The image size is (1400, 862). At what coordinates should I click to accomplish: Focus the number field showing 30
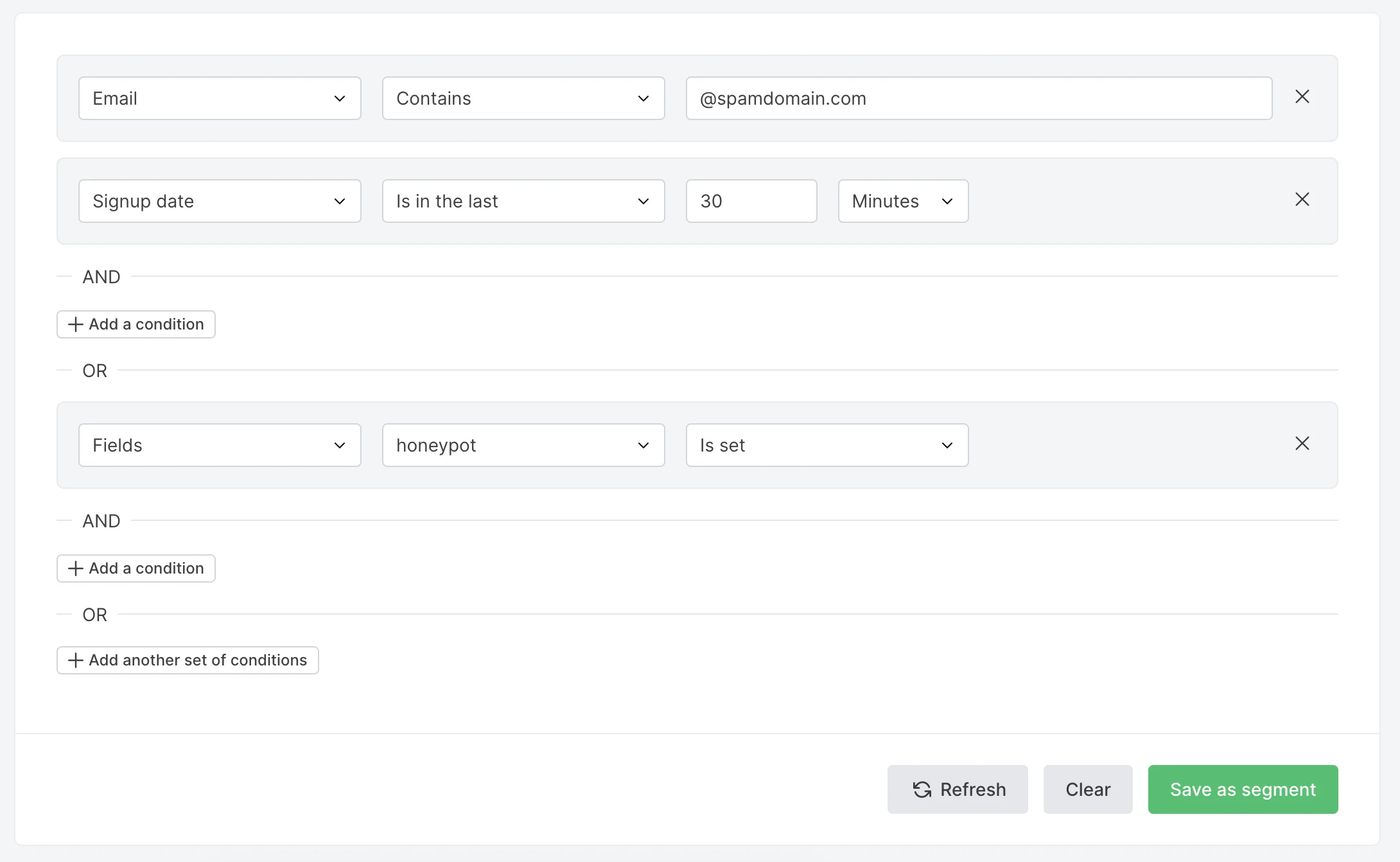click(751, 201)
